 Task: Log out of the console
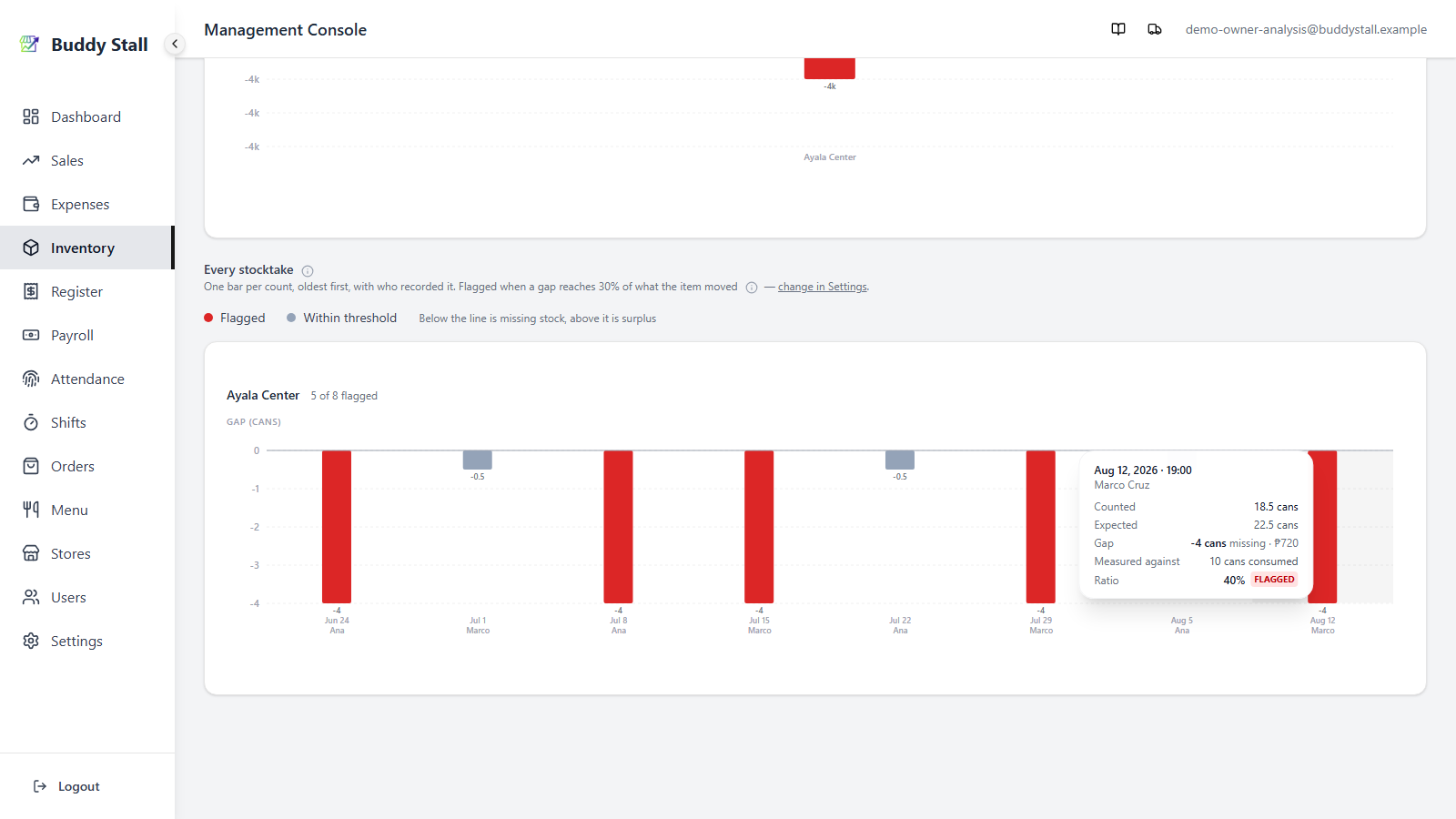click(x=66, y=786)
